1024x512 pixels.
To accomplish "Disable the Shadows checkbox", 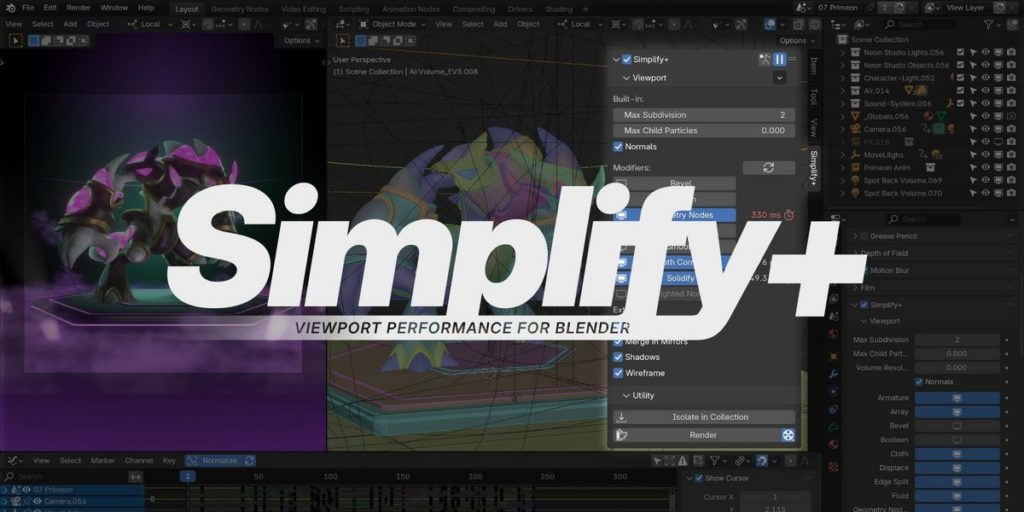I will pyautogui.click(x=618, y=357).
